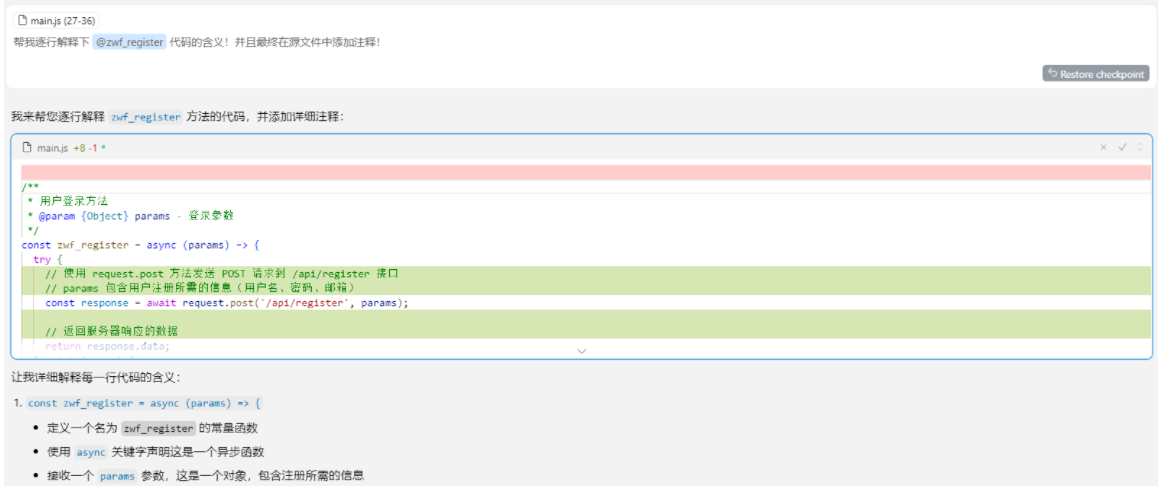The image size is (1158, 490).
Task: Click the Restore checkpoint button
Action: [1095, 74]
